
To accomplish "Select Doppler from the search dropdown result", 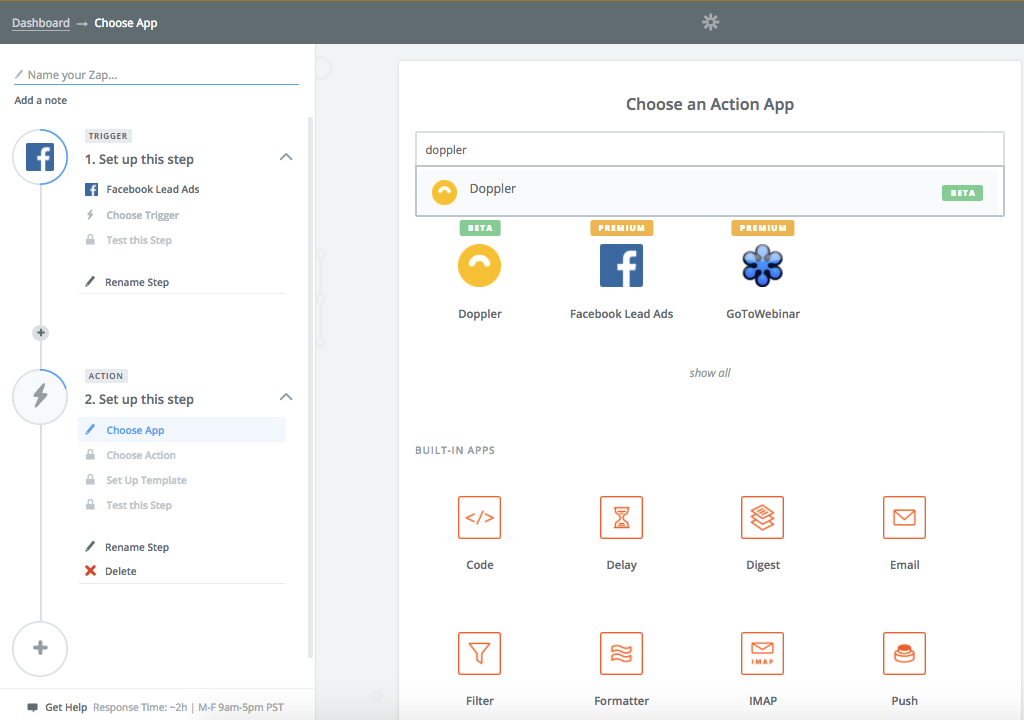I will click(x=710, y=191).
